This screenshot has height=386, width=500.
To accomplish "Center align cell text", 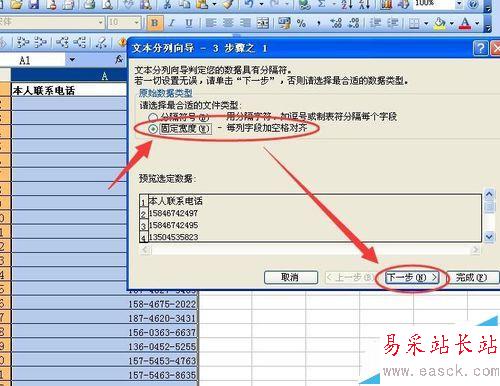I will pos(228,23).
